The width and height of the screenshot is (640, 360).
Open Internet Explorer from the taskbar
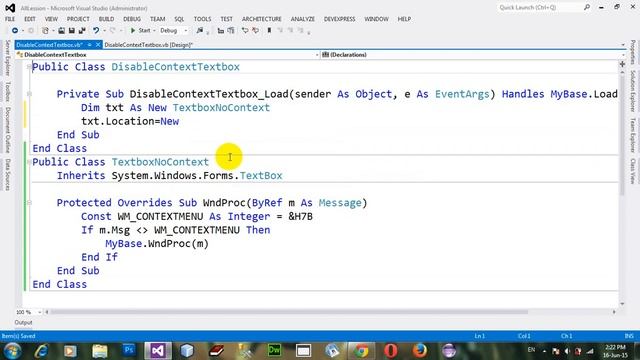click(x=41, y=351)
